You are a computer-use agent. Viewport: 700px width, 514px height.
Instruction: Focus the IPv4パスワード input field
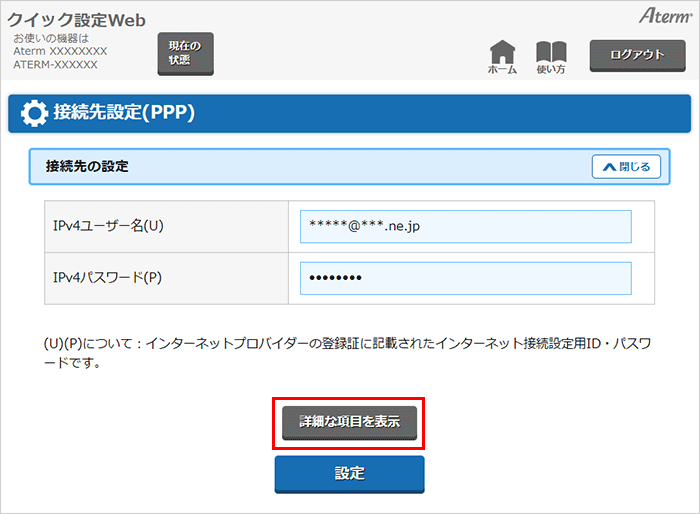click(465, 278)
